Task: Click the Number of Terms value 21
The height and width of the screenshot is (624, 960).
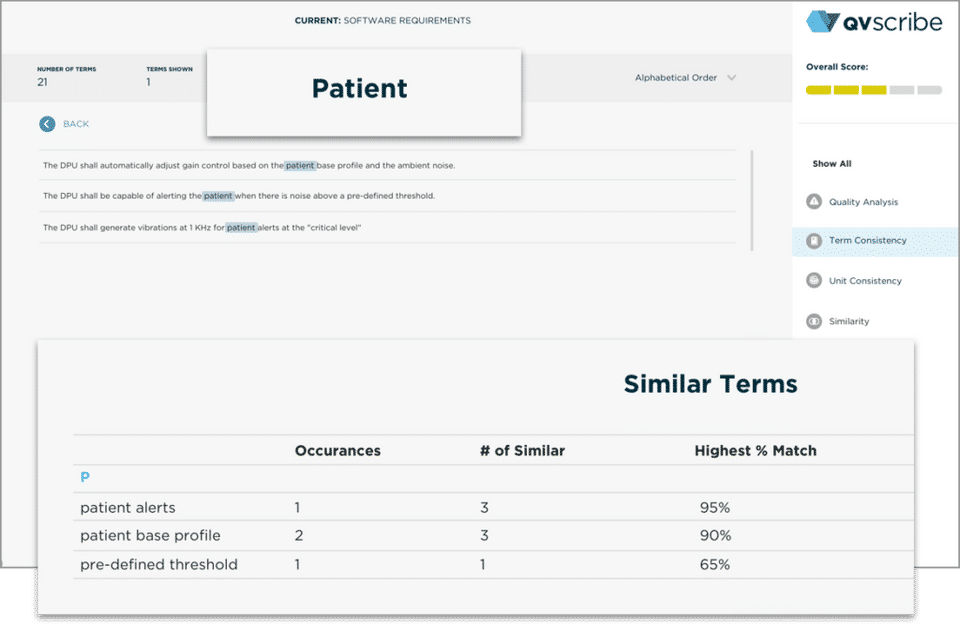Action: click(x=42, y=82)
